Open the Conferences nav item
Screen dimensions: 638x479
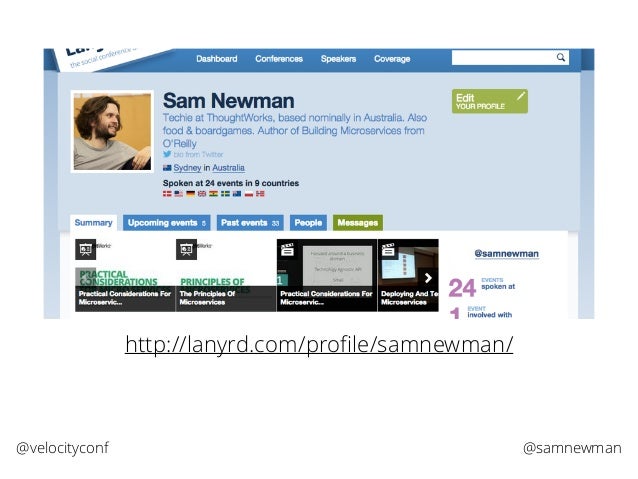coord(279,59)
